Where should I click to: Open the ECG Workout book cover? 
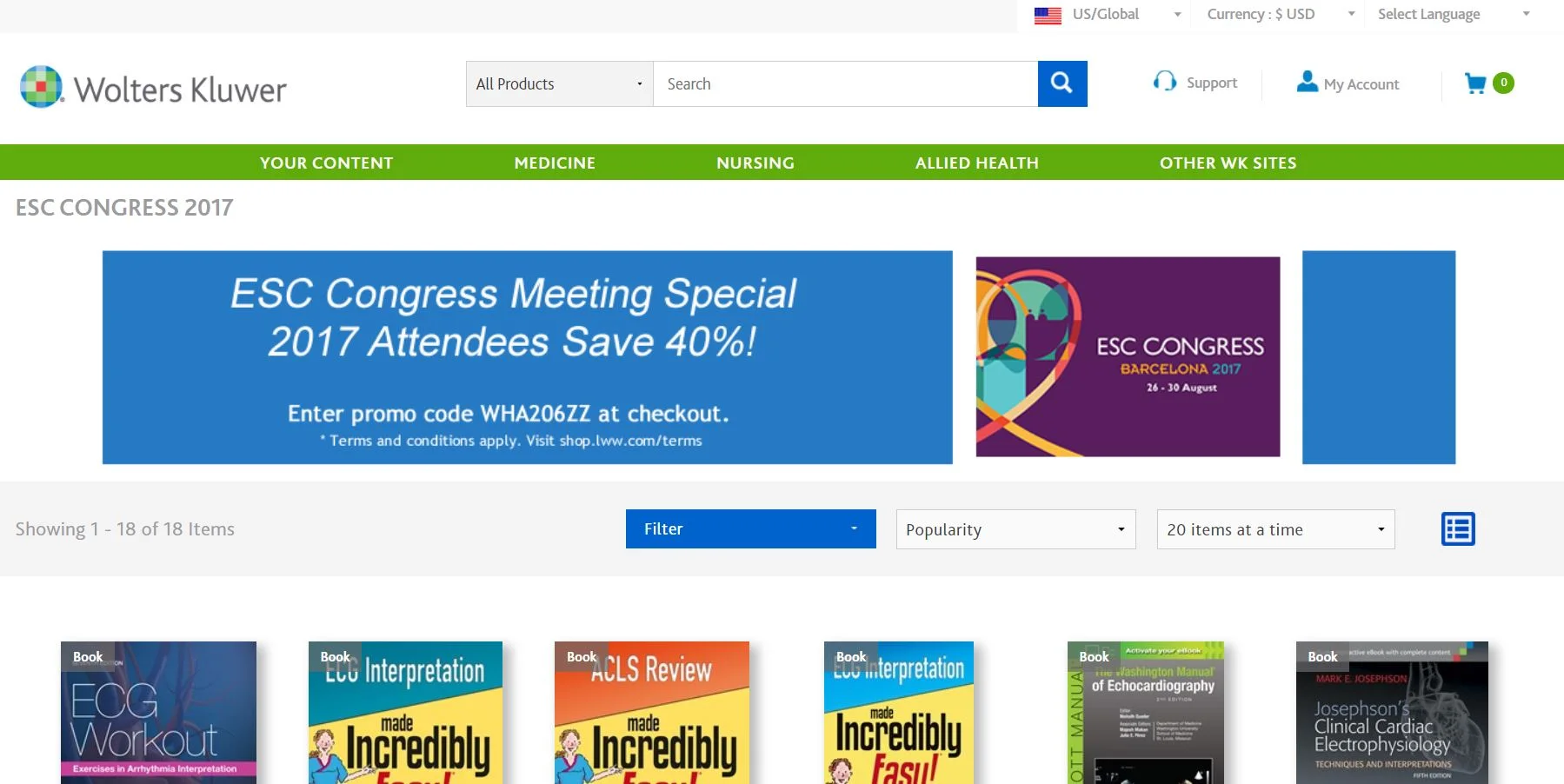(x=158, y=713)
